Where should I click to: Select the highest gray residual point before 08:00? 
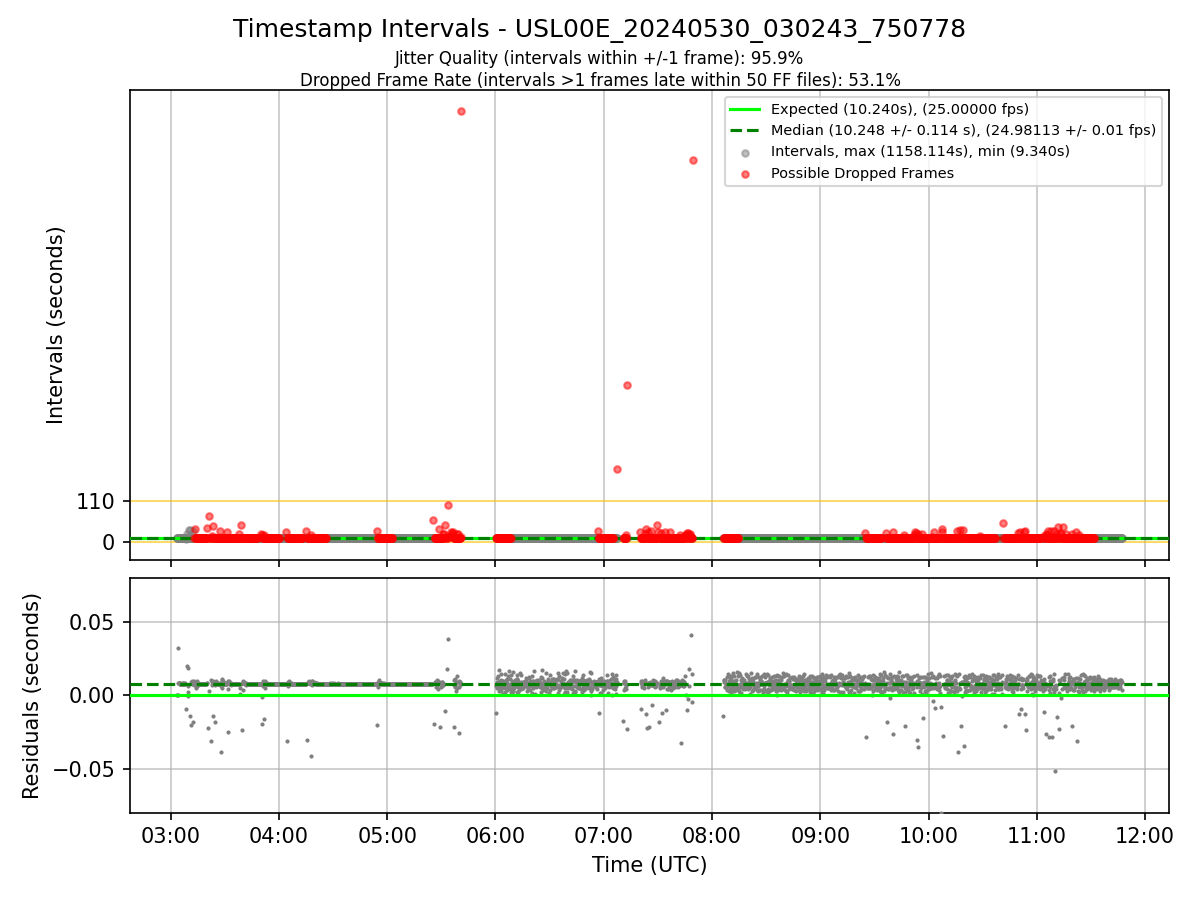pos(691,635)
